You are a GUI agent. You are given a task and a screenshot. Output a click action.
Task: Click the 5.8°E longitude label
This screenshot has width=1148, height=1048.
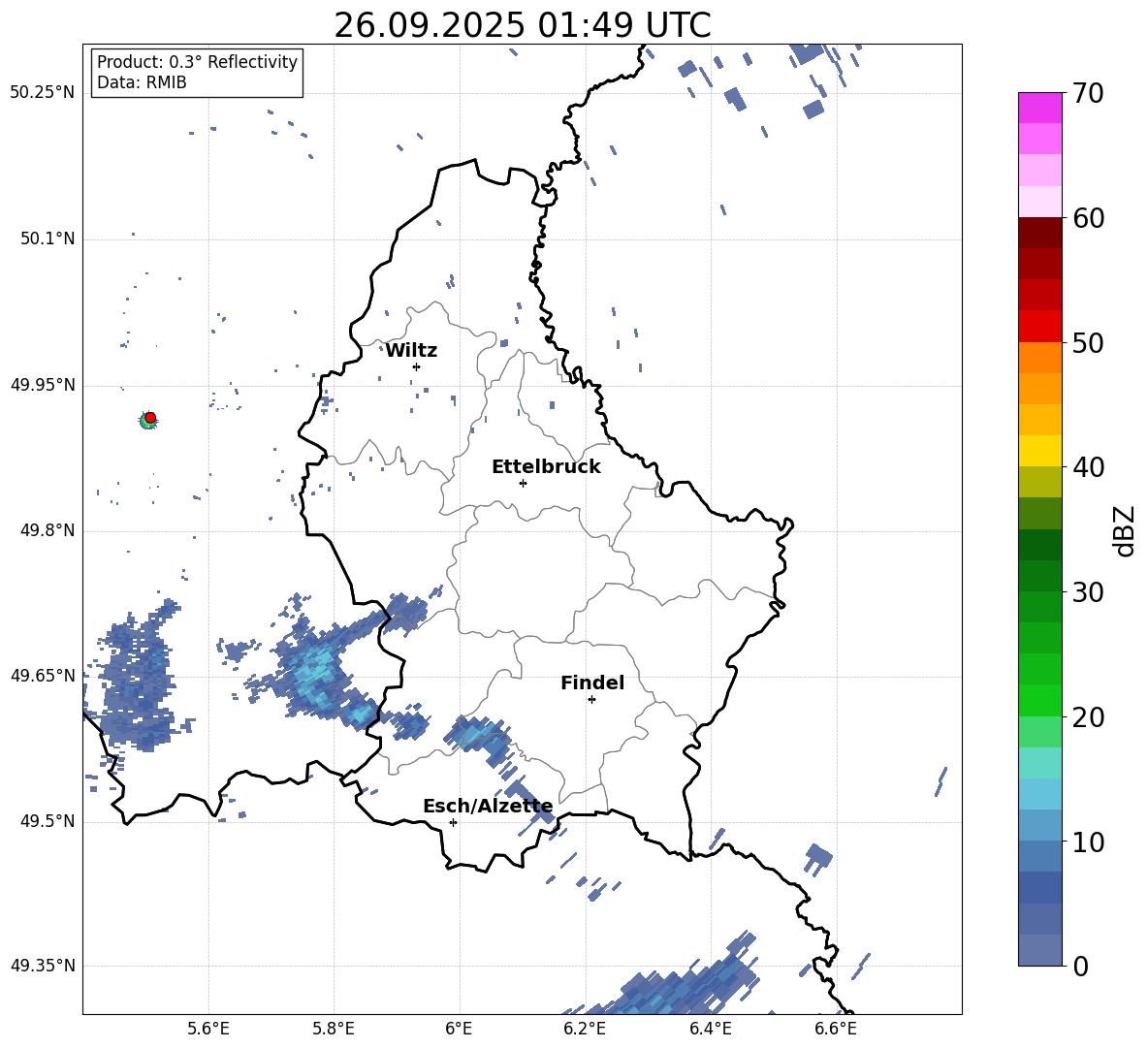pos(334,1029)
